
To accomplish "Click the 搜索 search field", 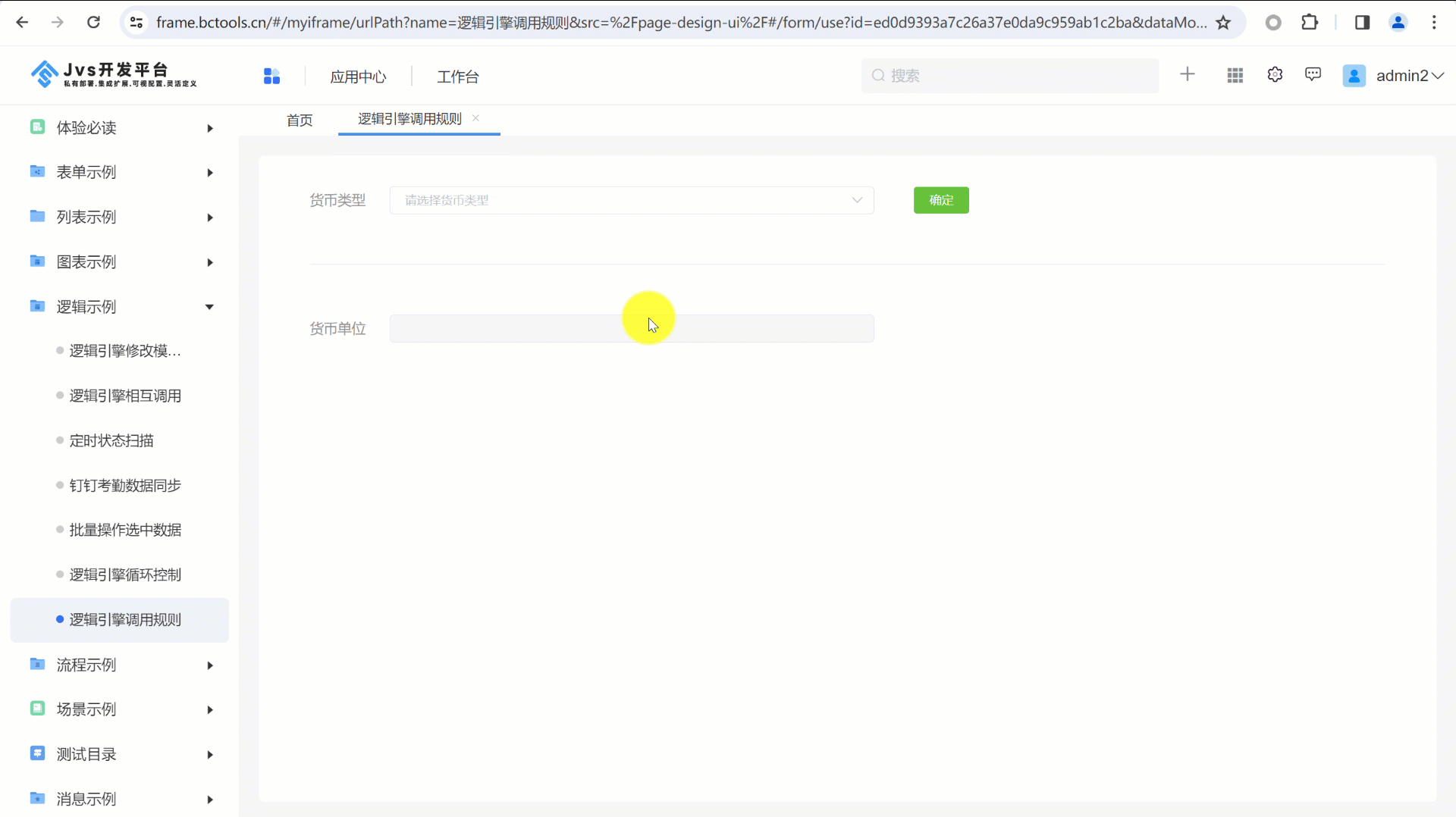I will click(x=1010, y=76).
